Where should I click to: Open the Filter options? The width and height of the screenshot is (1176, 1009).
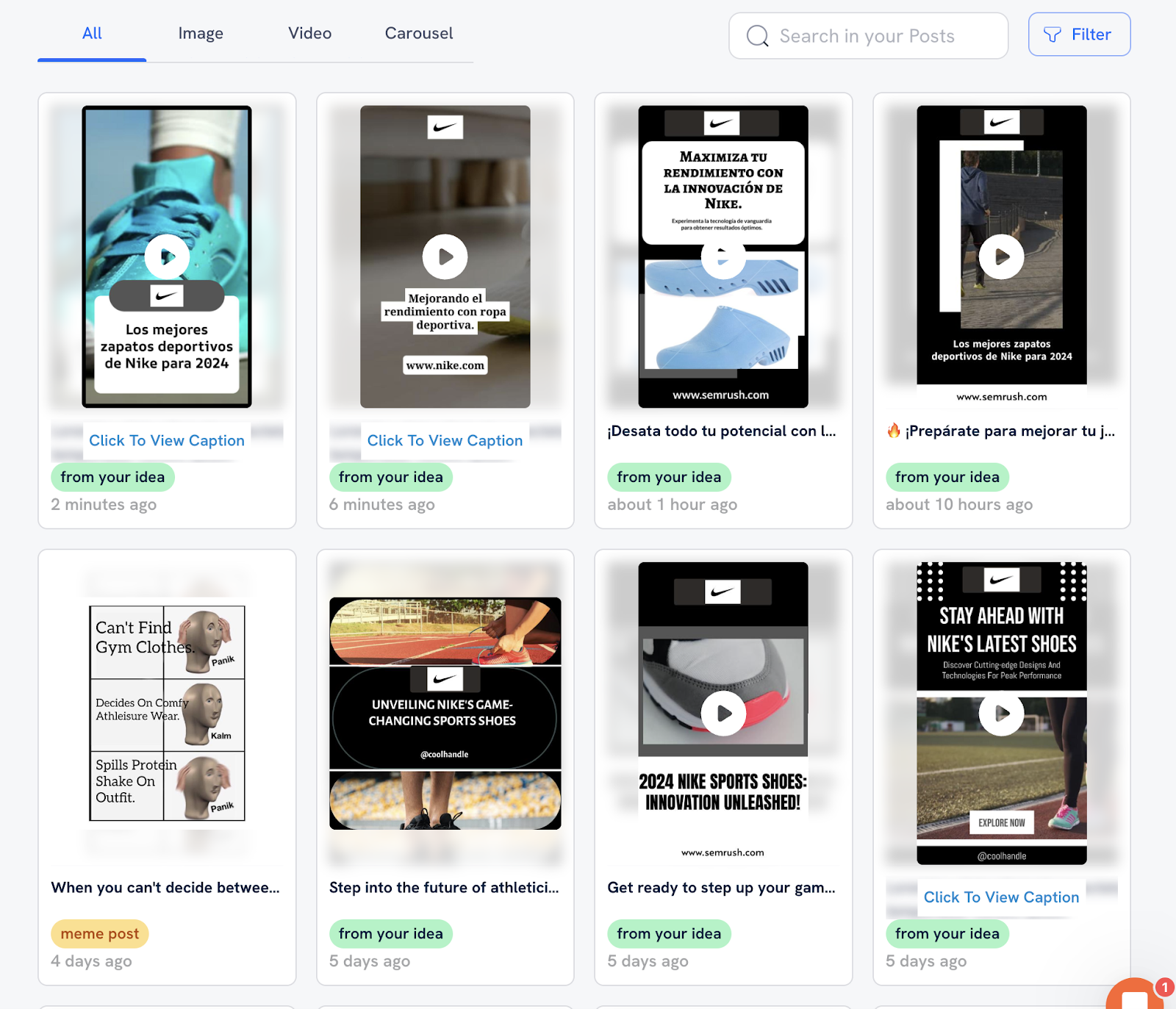point(1078,35)
